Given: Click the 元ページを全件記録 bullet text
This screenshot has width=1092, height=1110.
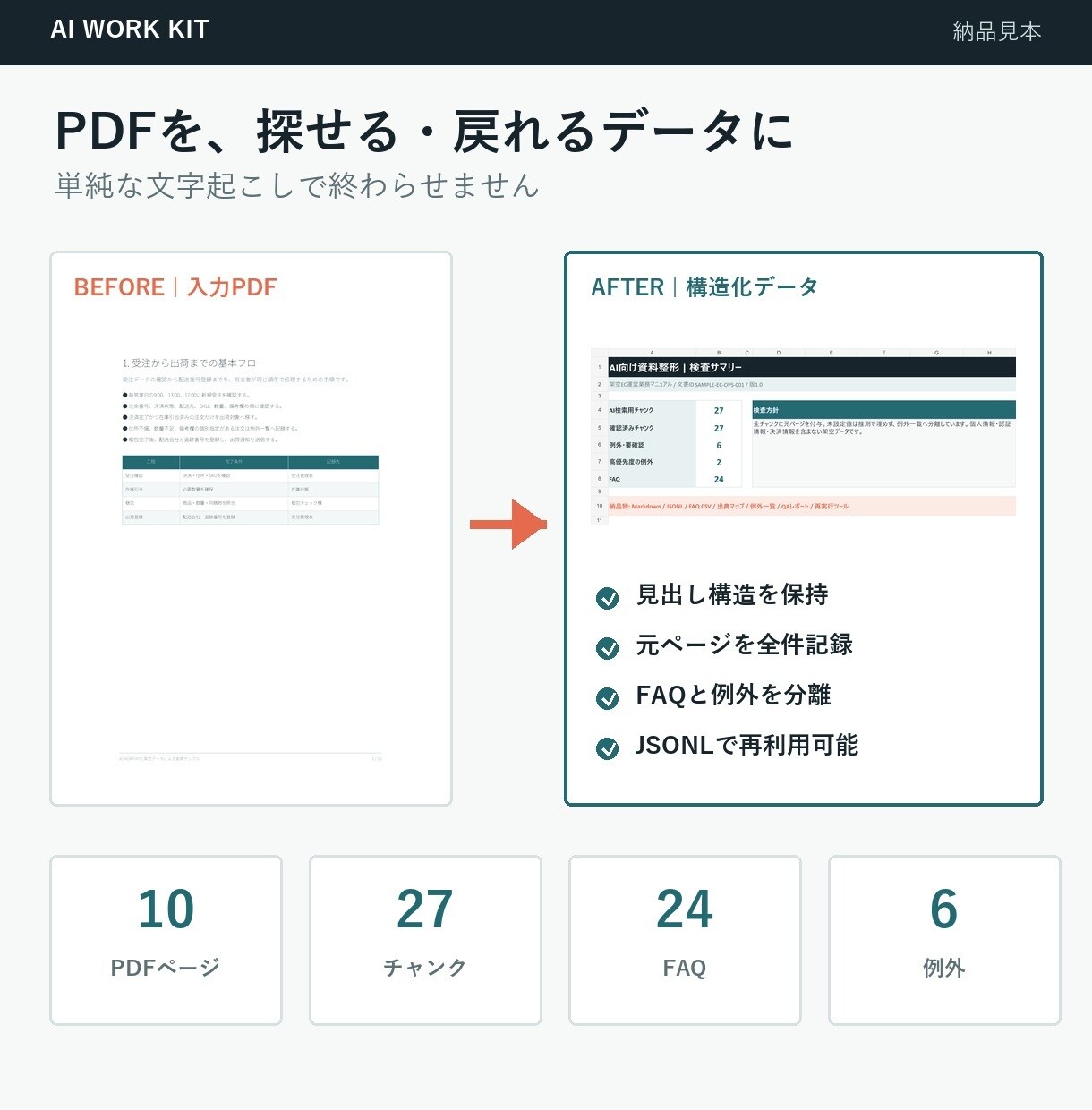Looking at the screenshot, I should click(x=744, y=645).
